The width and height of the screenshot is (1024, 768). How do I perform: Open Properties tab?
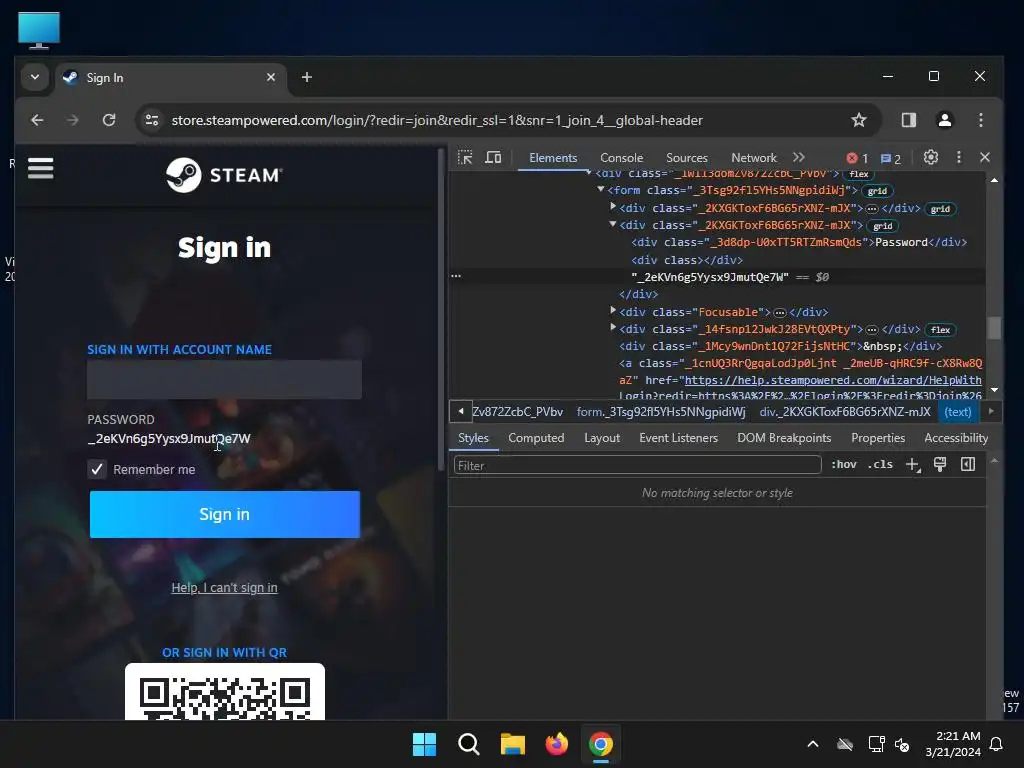point(878,438)
